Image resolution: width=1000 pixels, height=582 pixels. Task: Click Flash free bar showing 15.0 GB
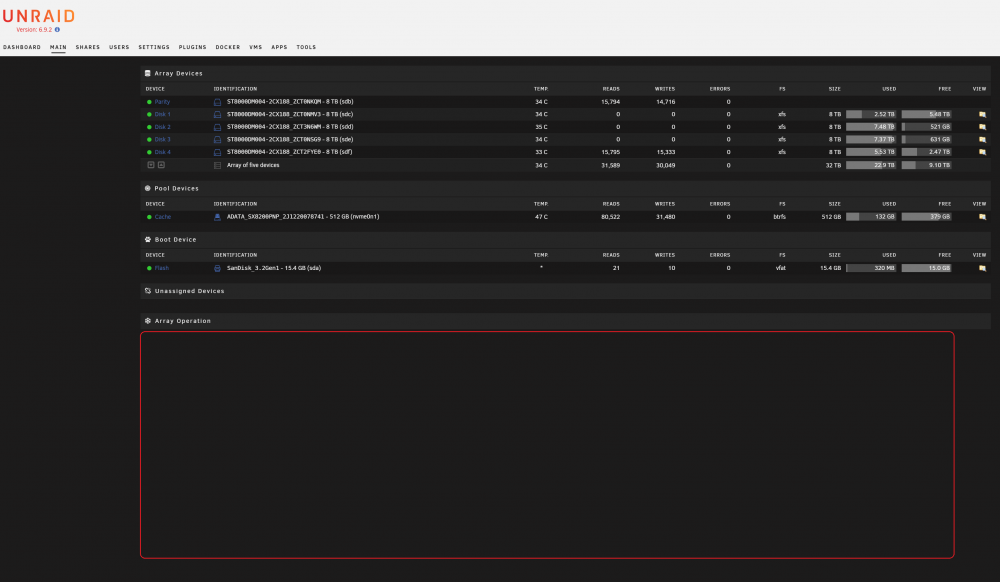click(x=926, y=268)
